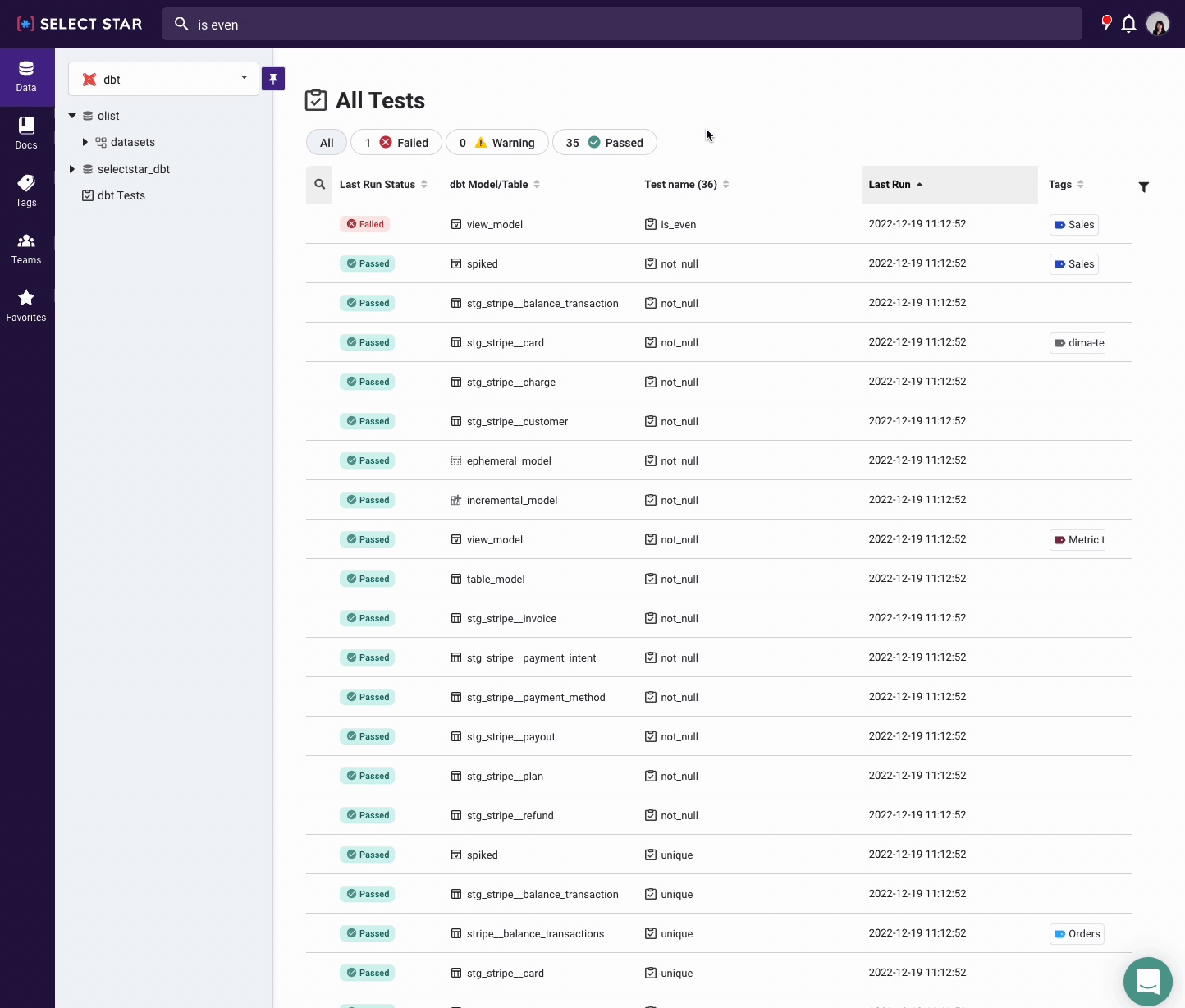Collapse the olist tree node

pos(72,116)
